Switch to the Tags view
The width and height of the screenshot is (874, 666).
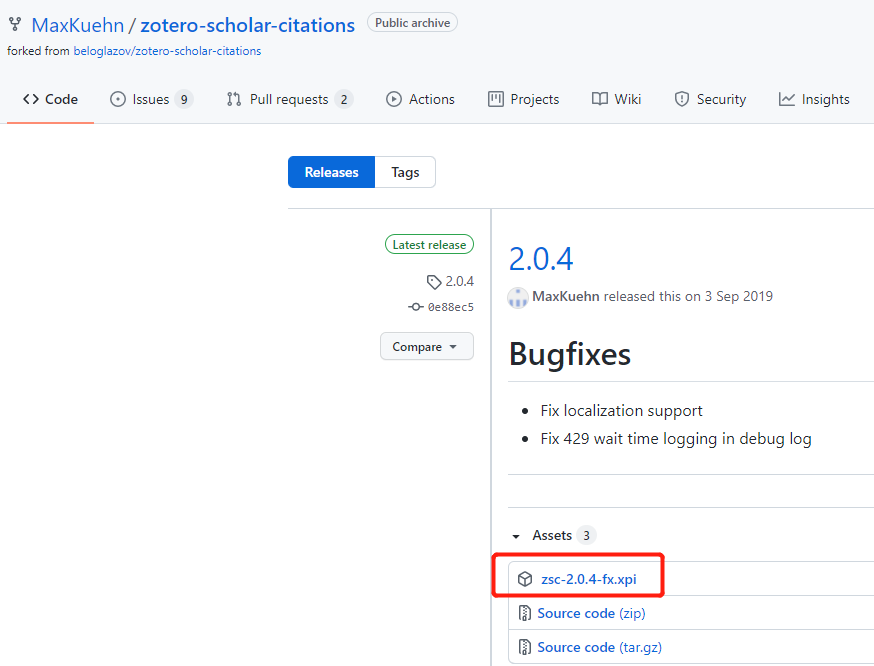[405, 172]
